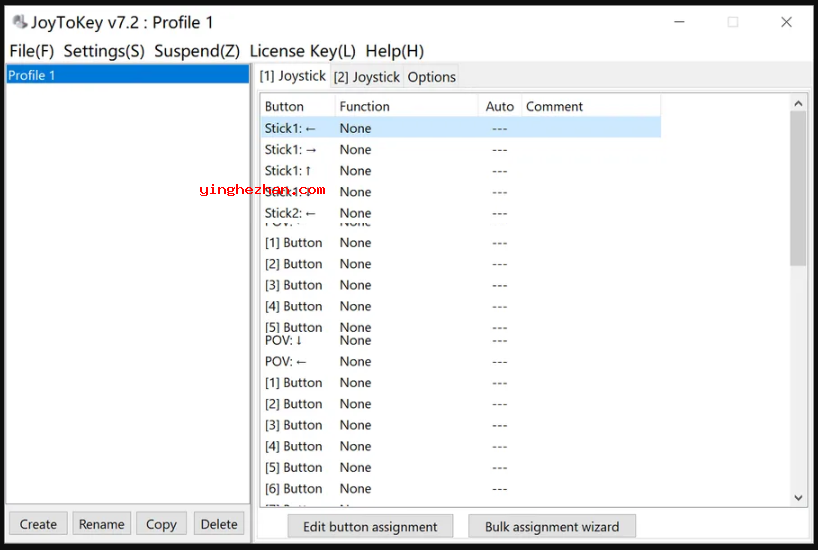Select Profile 1 in the profile list
The width and height of the screenshot is (818, 550).
[127, 75]
